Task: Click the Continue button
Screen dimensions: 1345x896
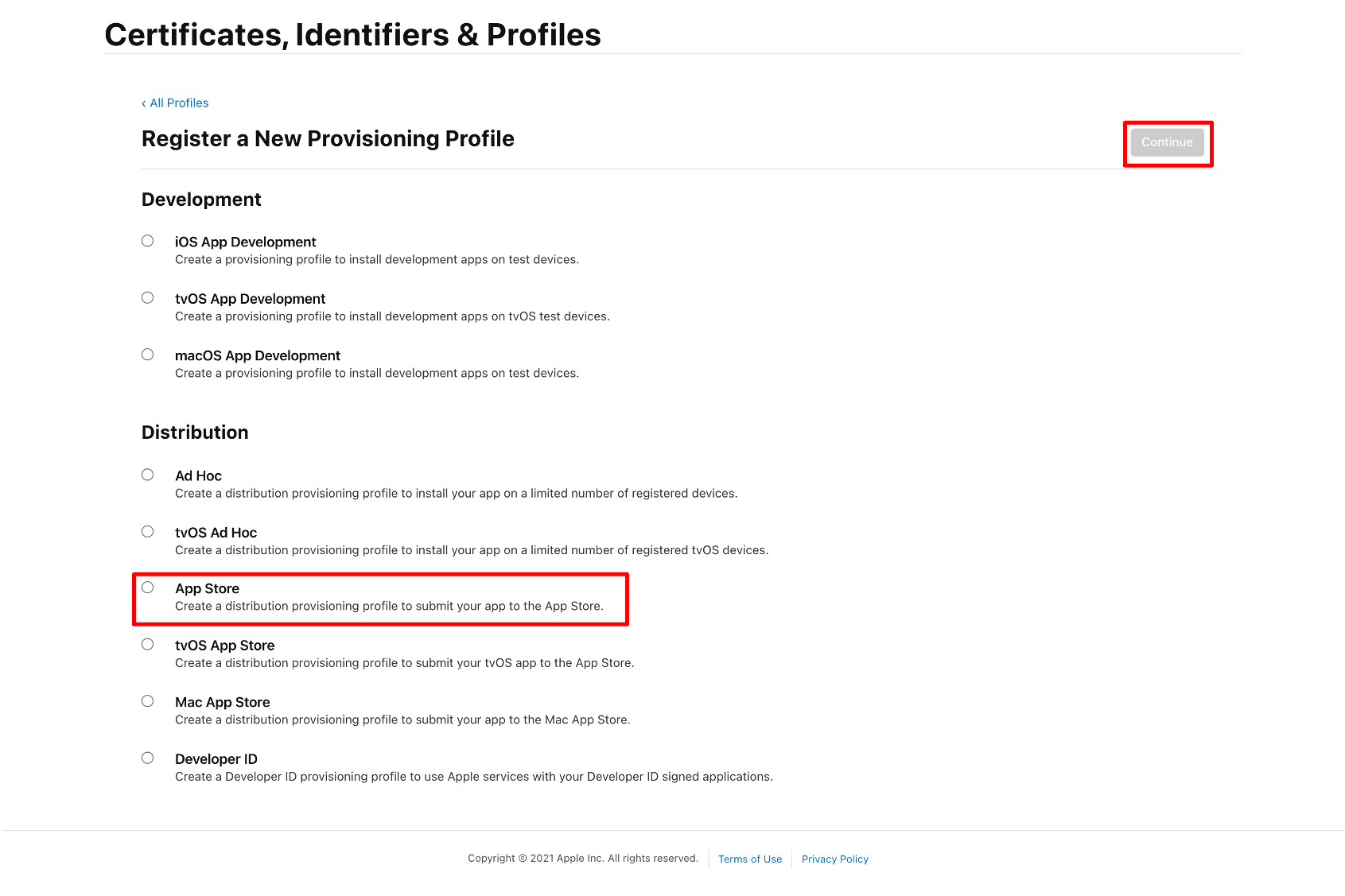Action: tap(1167, 142)
